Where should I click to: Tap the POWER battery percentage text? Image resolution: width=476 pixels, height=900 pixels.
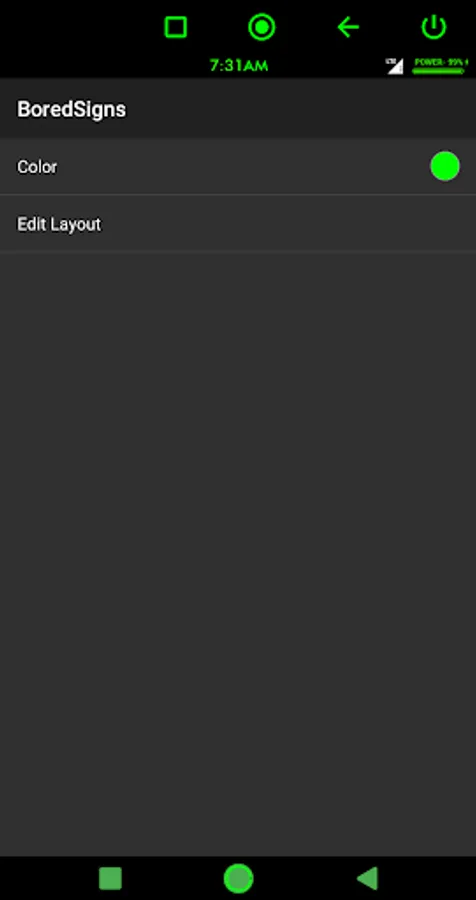click(x=440, y=62)
